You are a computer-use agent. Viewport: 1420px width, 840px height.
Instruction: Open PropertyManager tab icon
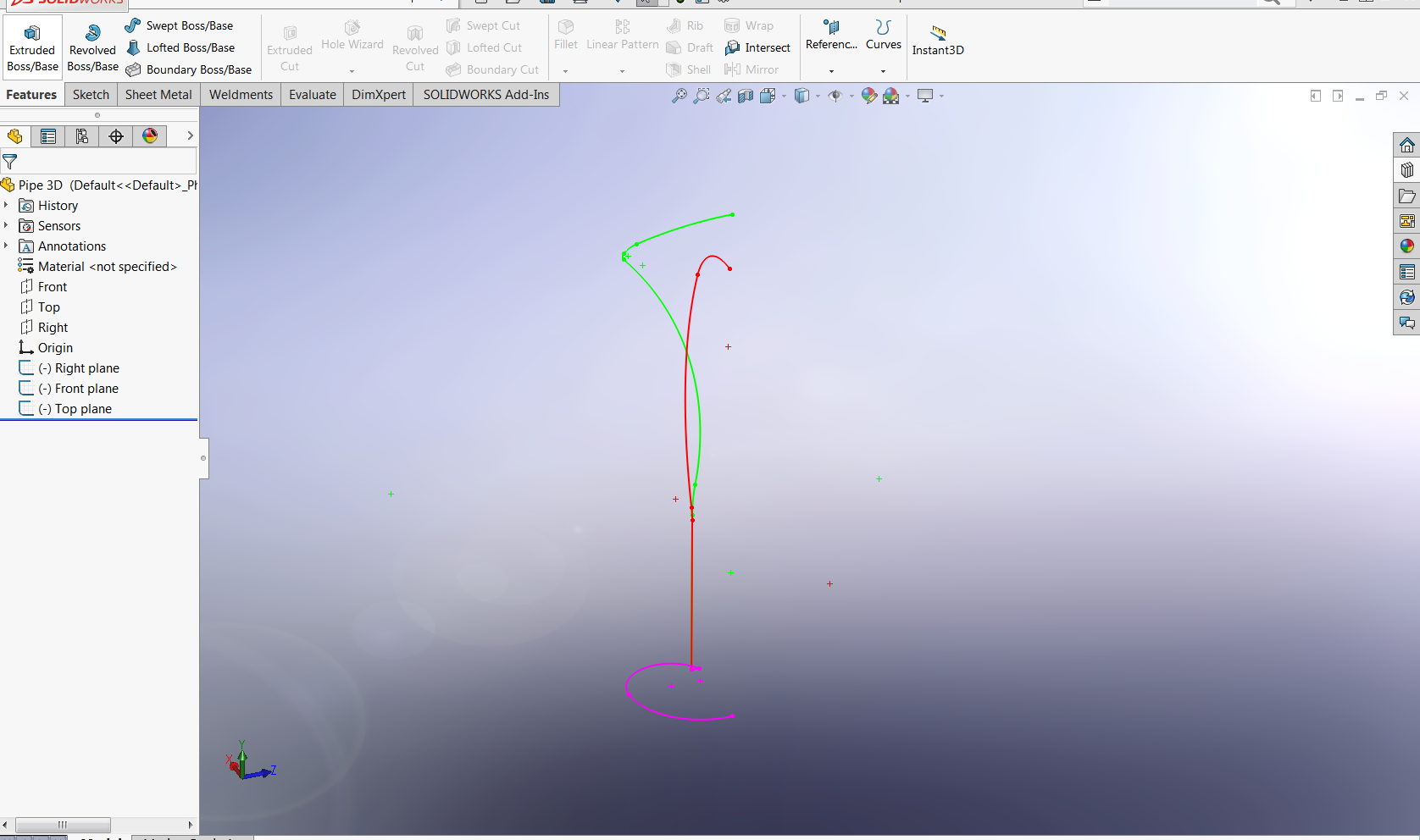click(x=48, y=136)
